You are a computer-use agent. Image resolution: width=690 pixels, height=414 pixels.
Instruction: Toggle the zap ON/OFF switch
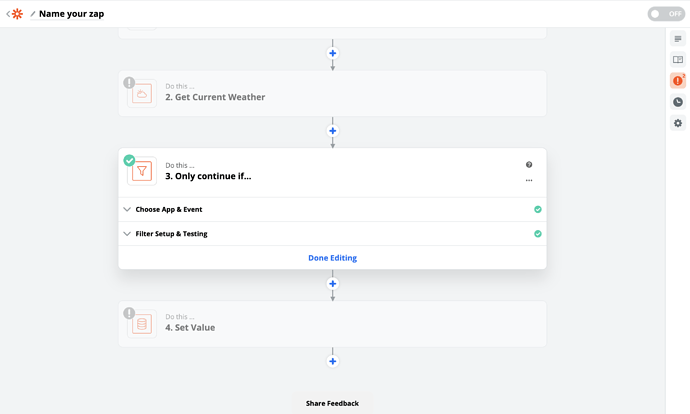(x=666, y=14)
